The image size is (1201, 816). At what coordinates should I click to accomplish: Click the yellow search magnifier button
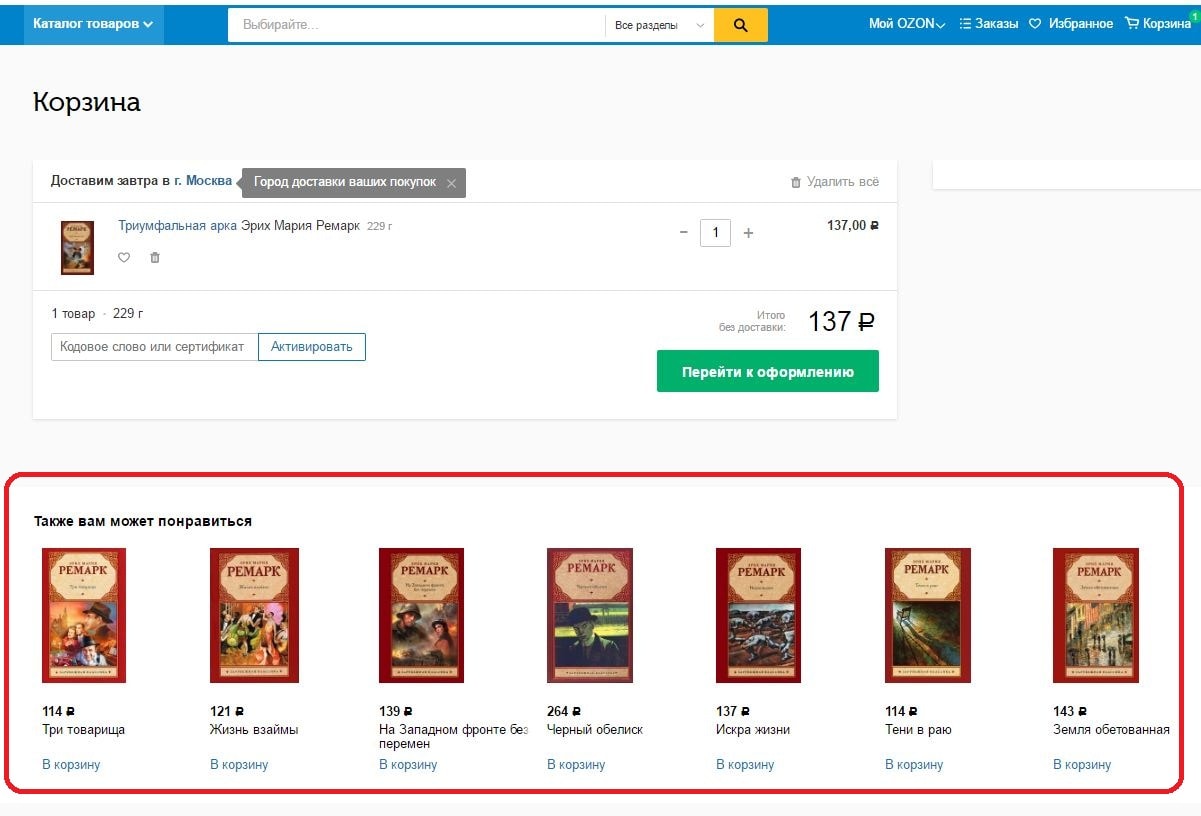coord(741,25)
